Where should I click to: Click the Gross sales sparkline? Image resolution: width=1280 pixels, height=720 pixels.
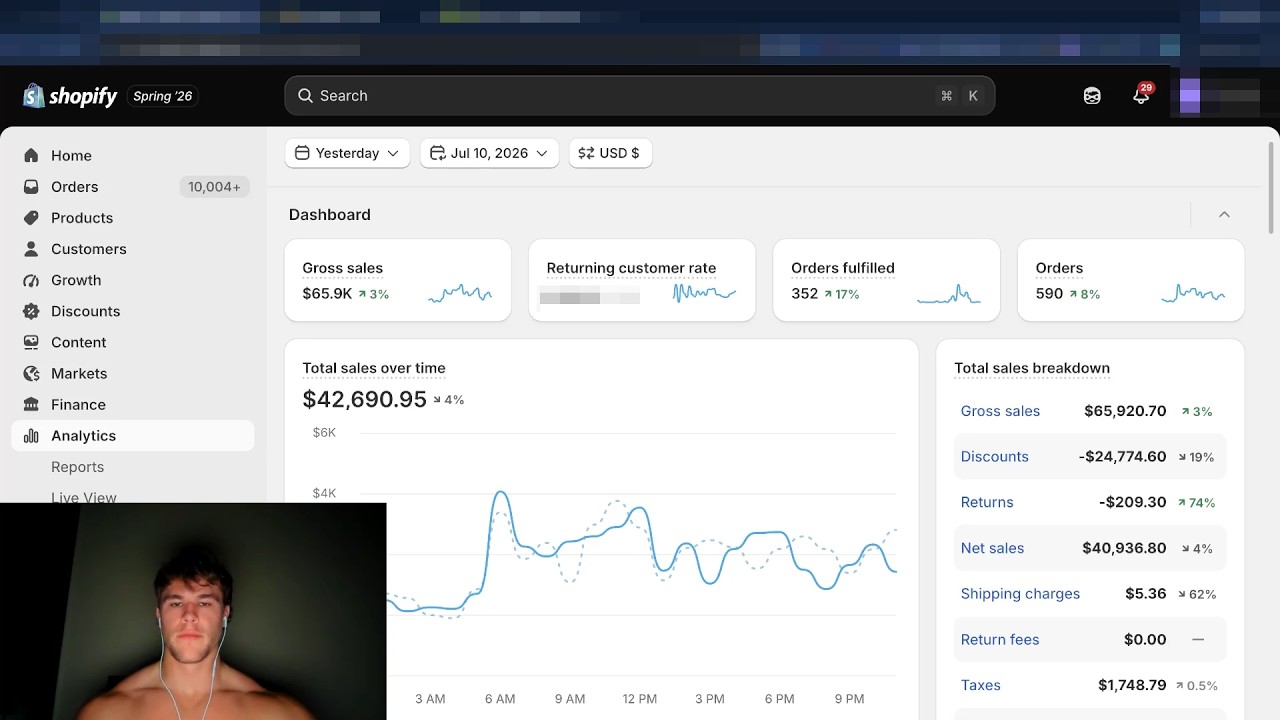click(x=460, y=293)
